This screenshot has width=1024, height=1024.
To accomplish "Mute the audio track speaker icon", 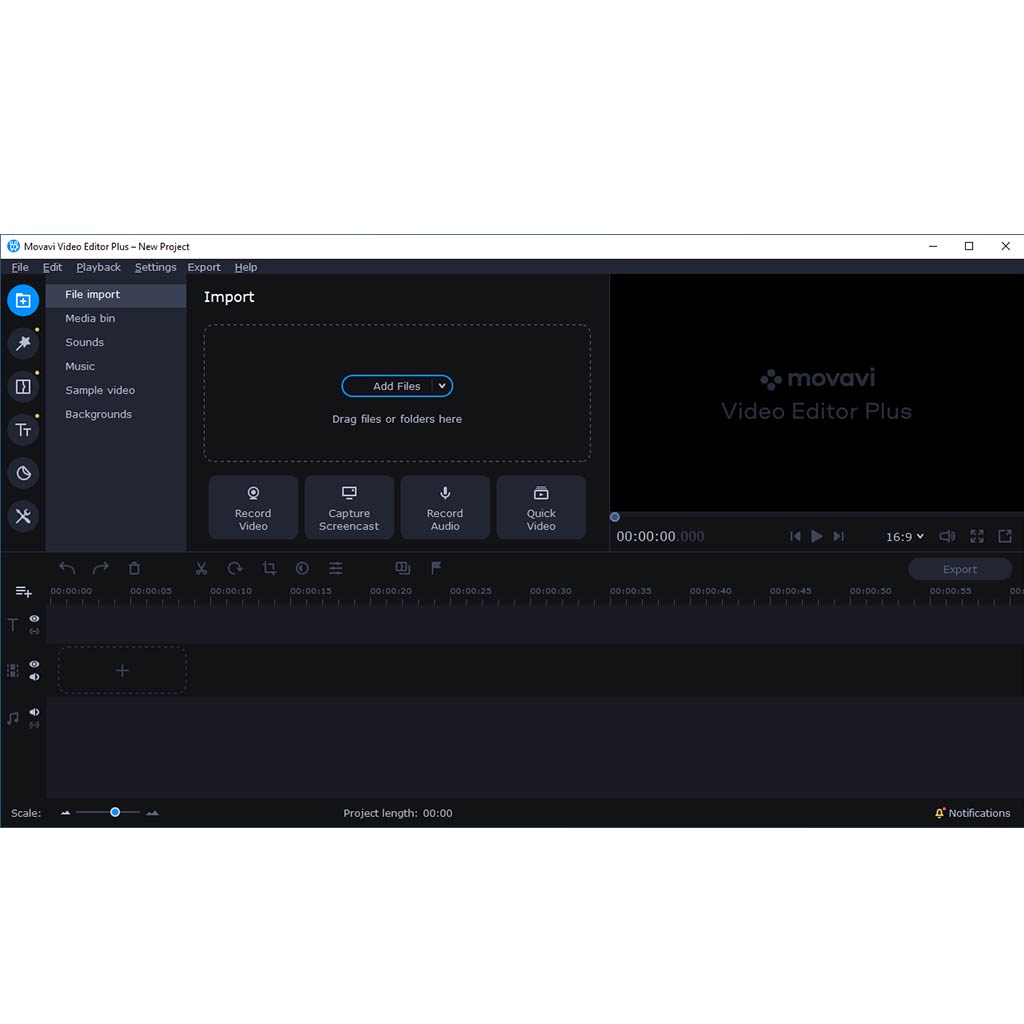I will pos(35,712).
